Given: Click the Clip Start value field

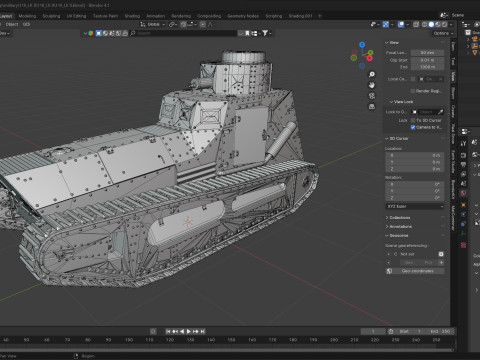Looking at the screenshot, I should pos(427,60).
